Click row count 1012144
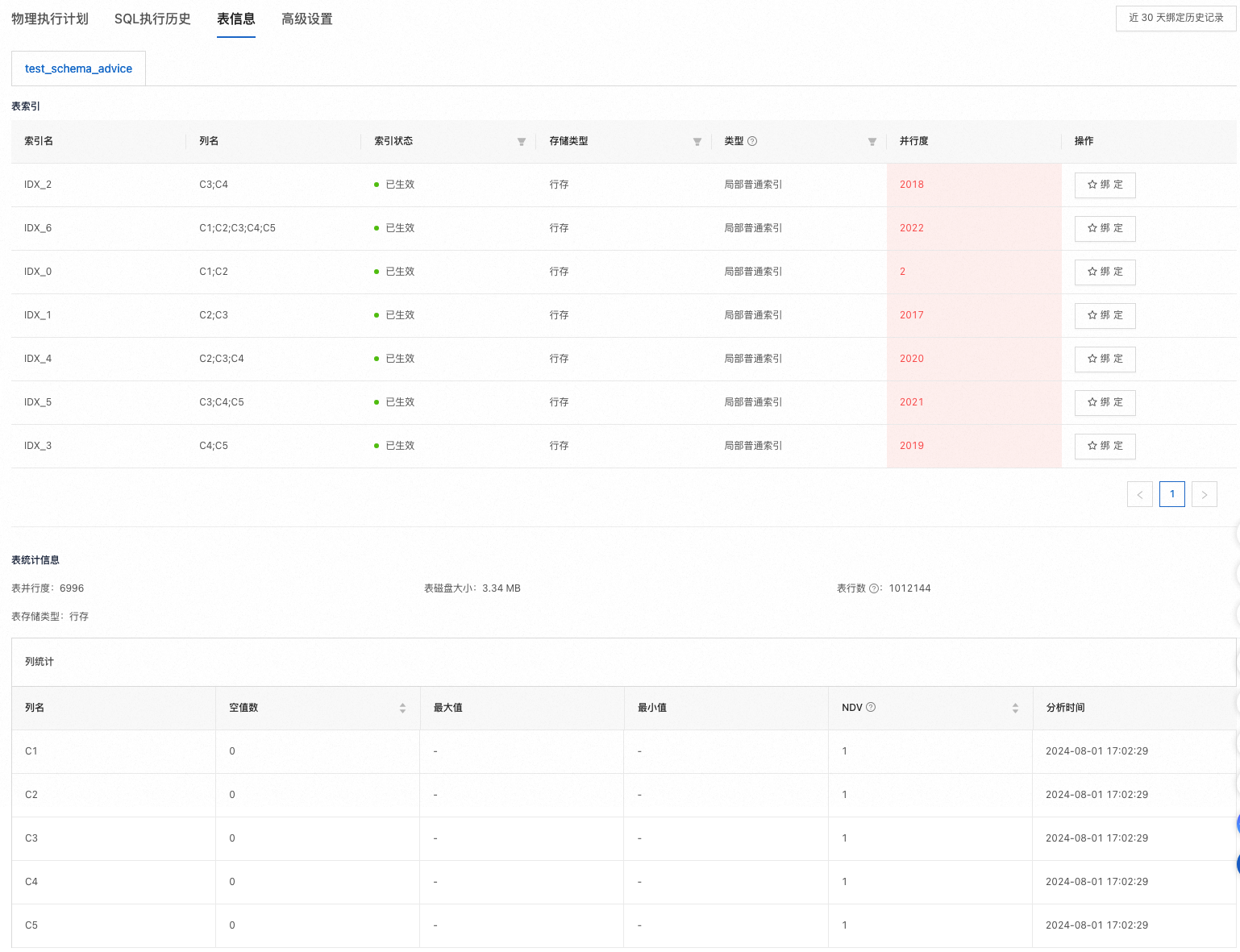This screenshot has height=952, width=1240. pyautogui.click(x=910, y=588)
